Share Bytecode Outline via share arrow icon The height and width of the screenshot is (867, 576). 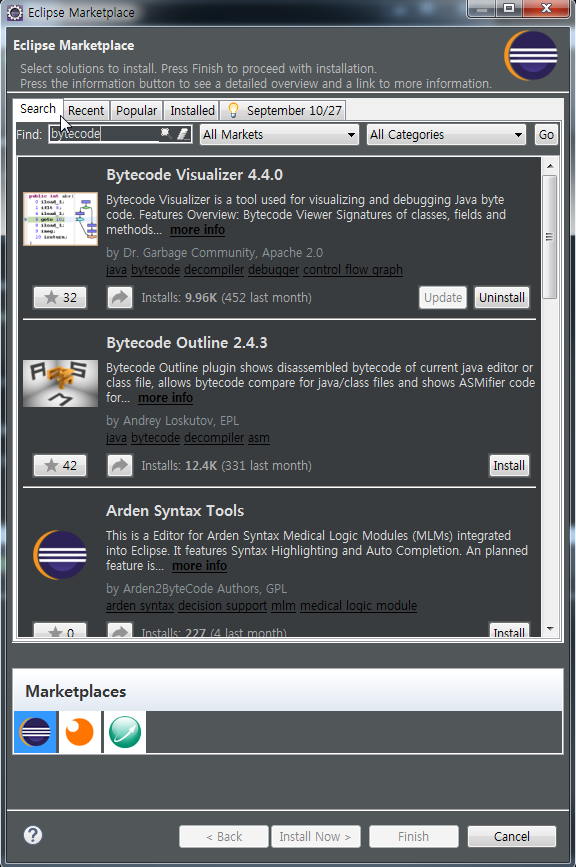point(120,466)
